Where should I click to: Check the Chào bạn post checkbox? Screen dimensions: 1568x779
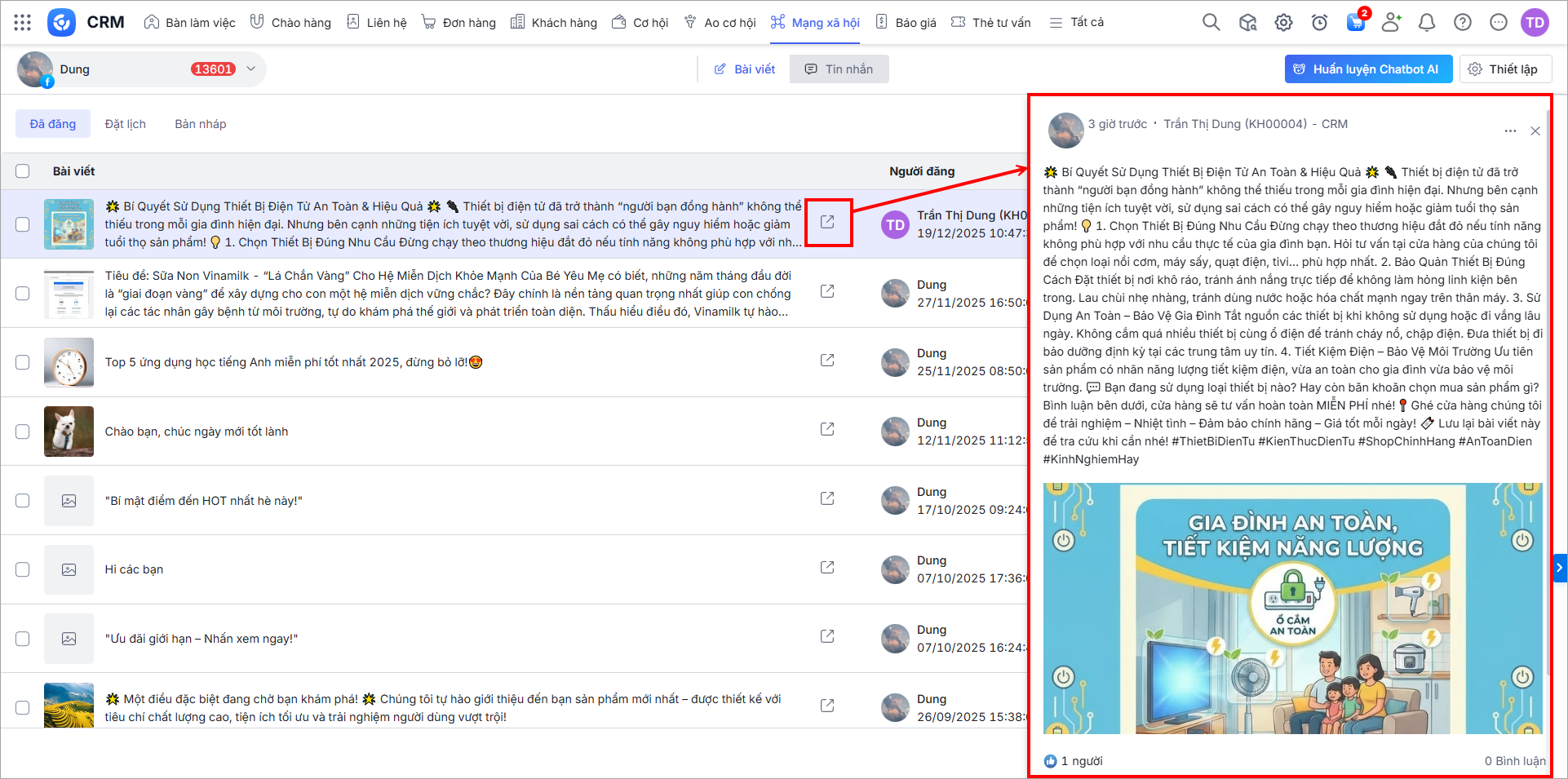pyautogui.click(x=23, y=432)
